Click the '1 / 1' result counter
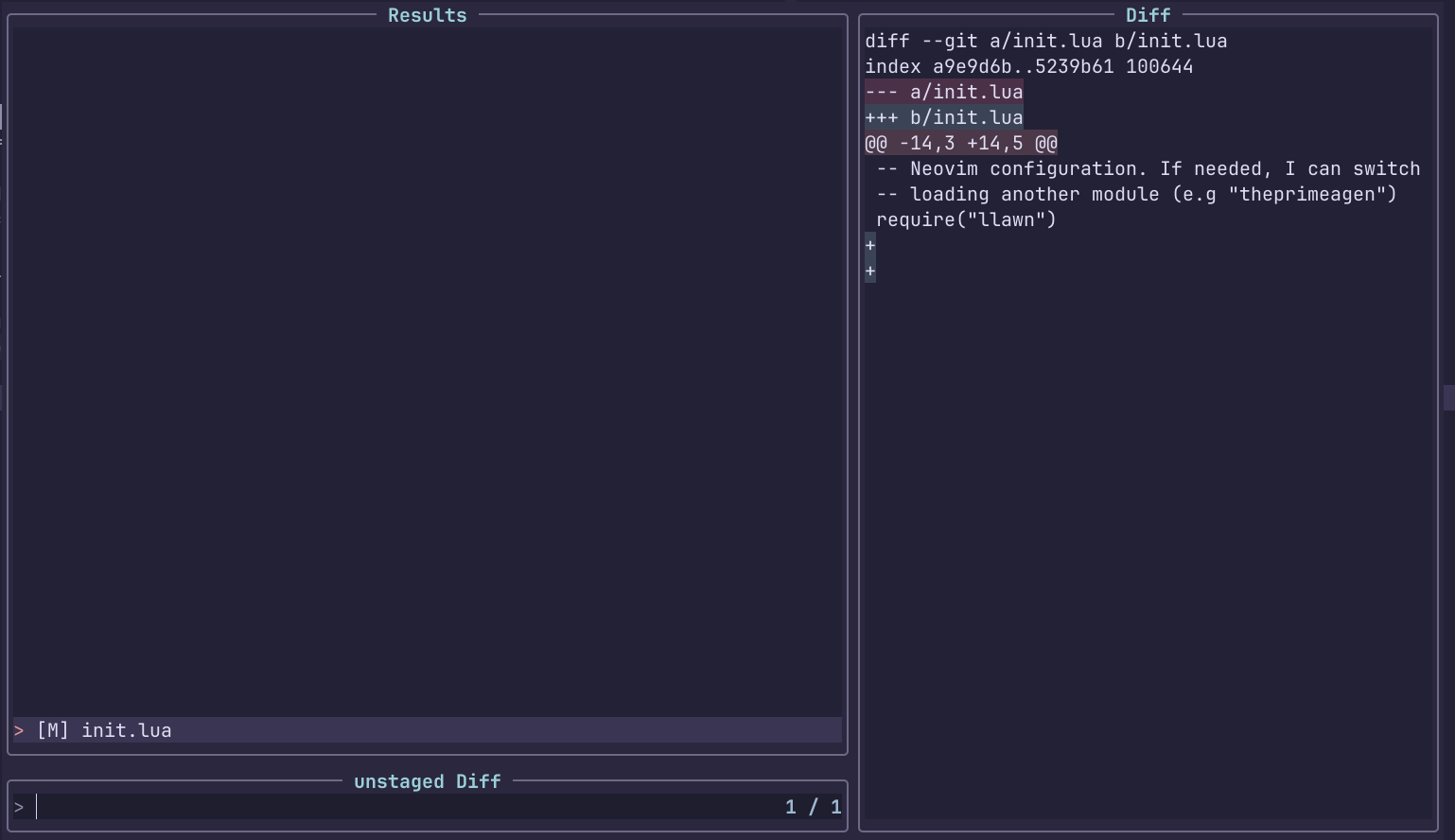 point(813,806)
